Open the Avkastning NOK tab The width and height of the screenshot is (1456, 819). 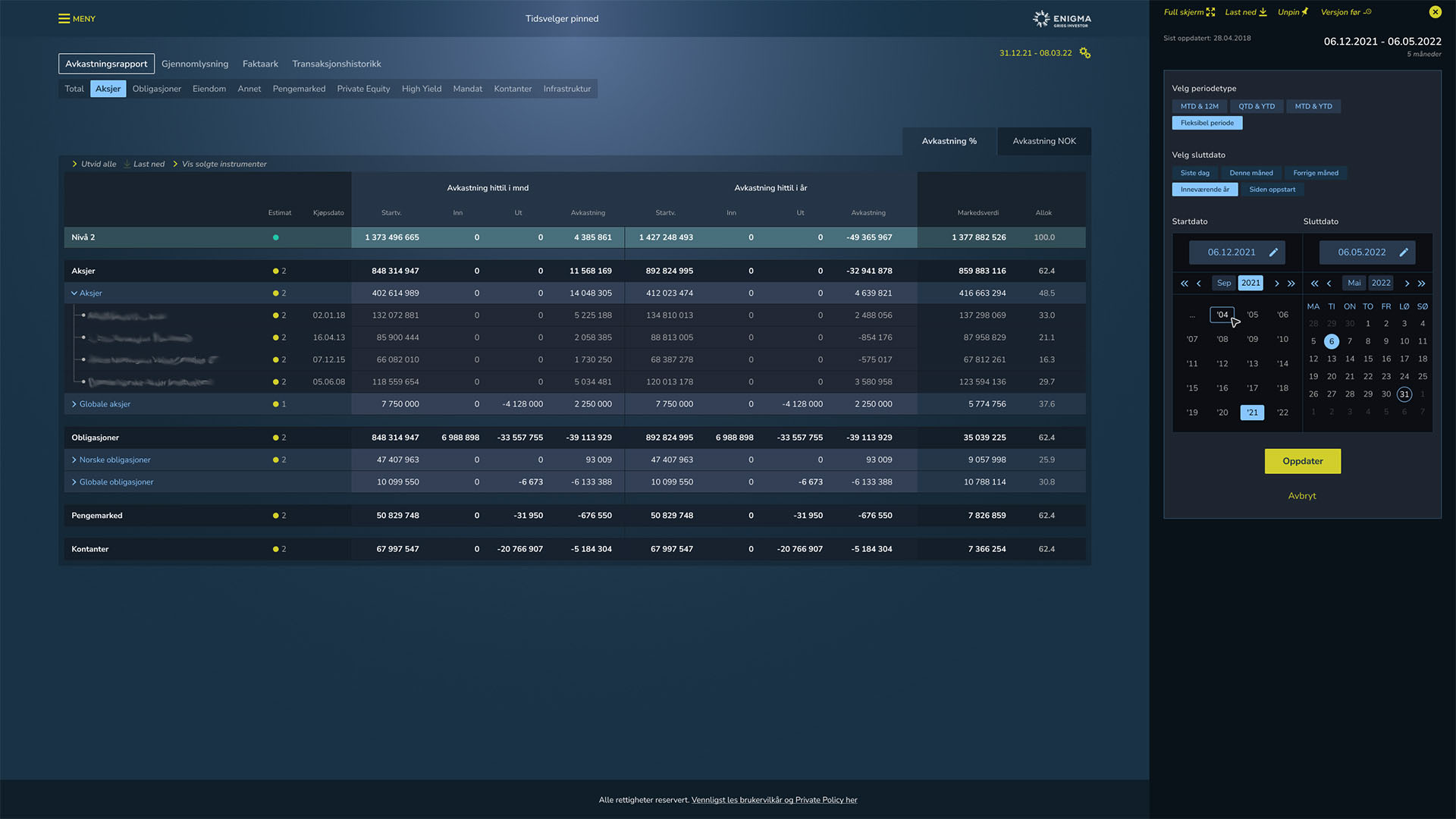[x=1043, y=141]
